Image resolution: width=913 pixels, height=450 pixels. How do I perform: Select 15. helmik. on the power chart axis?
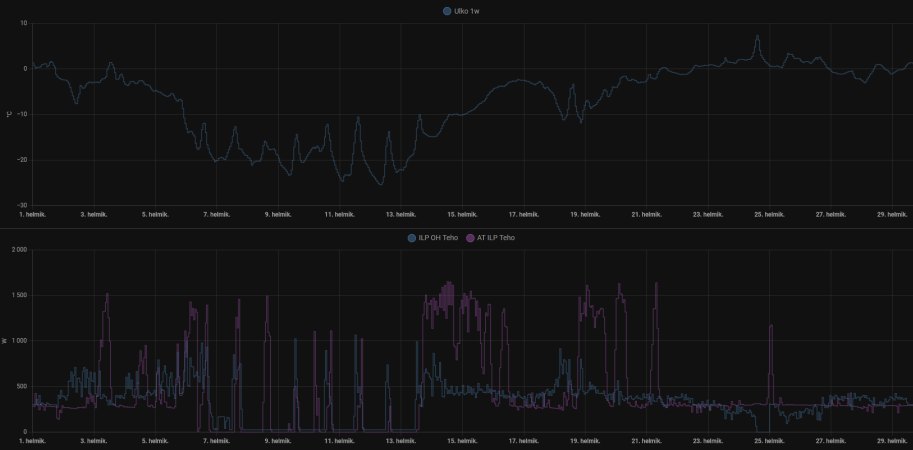point(463,440)
